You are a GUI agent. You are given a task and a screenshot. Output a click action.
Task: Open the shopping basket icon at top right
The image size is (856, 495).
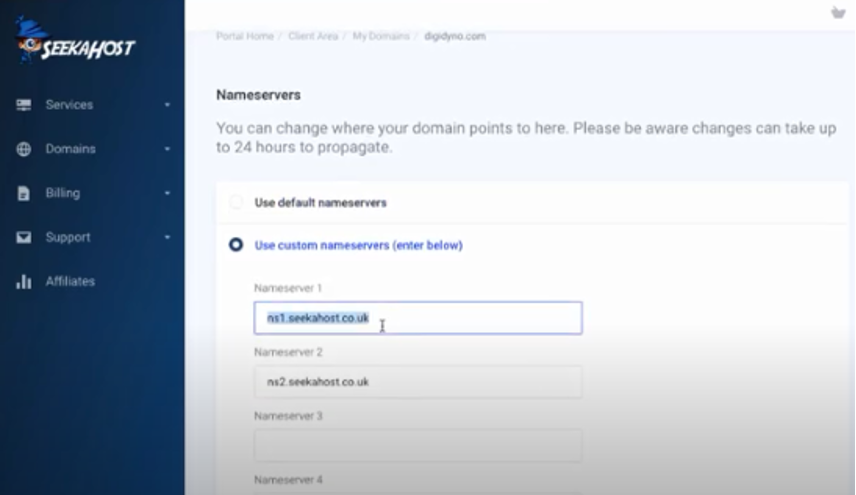click(838, 12)
